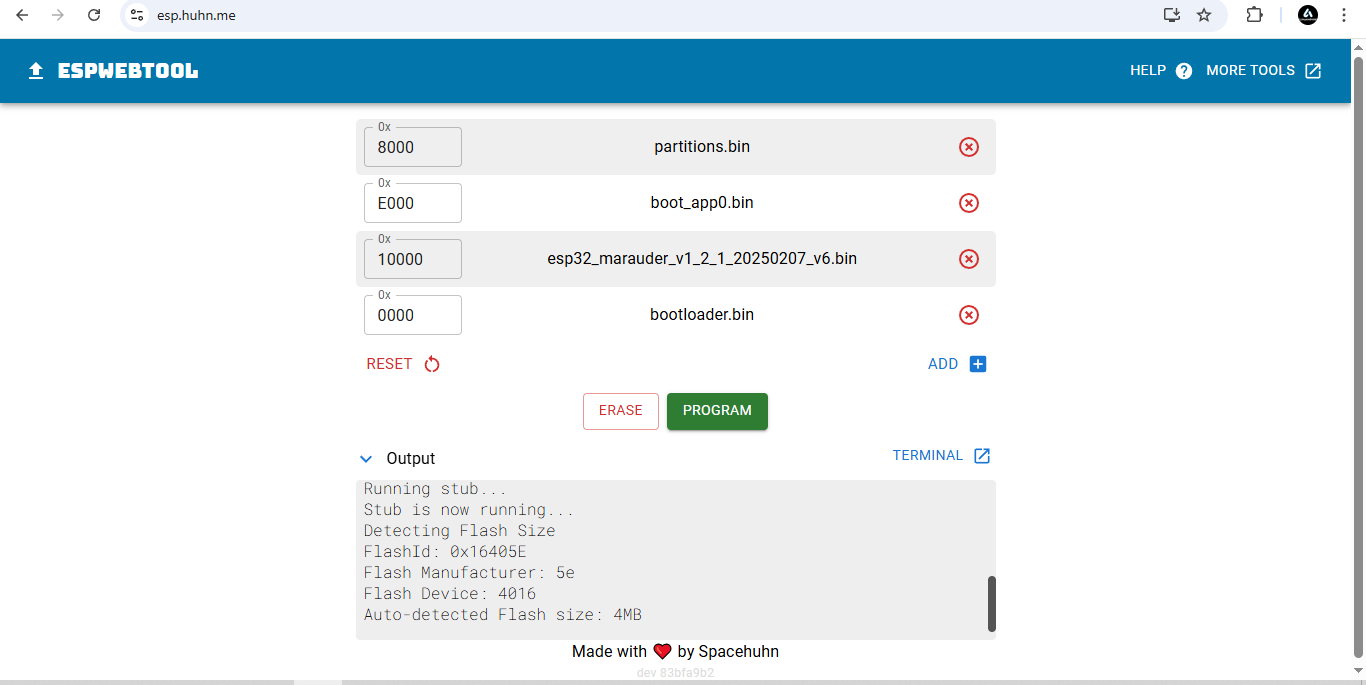Open the Chrome three-dot menu
1366x685 pixels.
(x=1344, y=15)
